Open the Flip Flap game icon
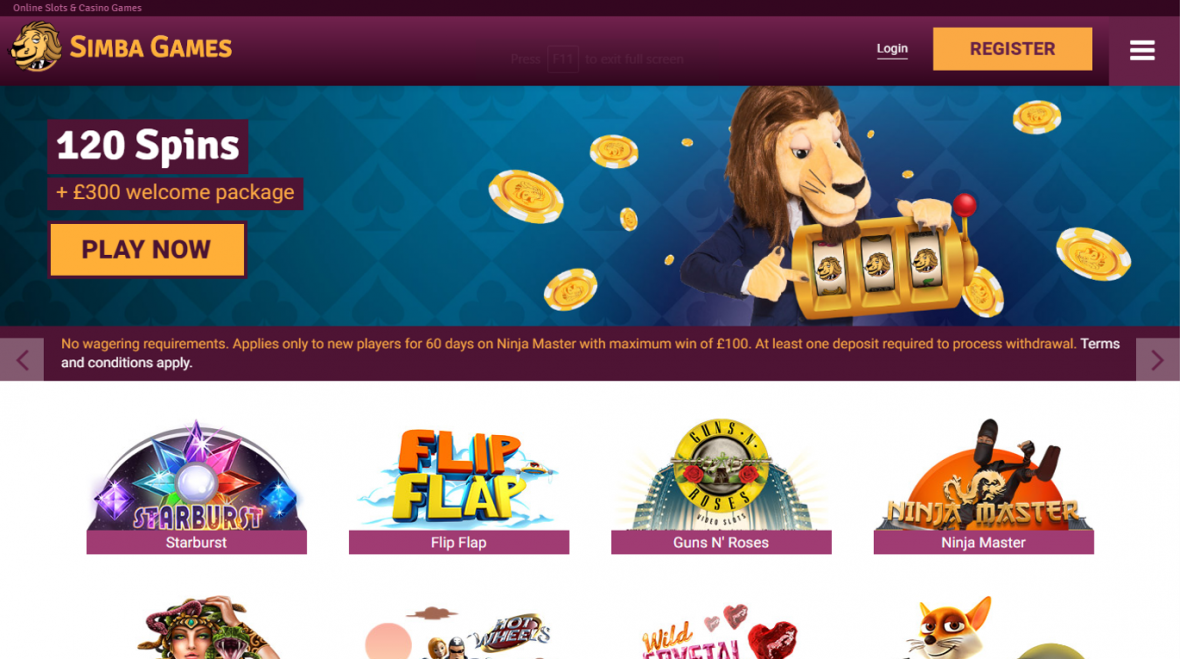 tap(458, 477)
